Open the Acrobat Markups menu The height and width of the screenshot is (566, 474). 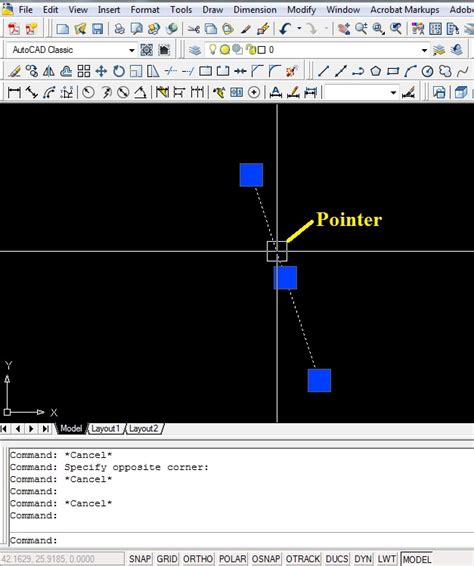[x=405, y=10]
